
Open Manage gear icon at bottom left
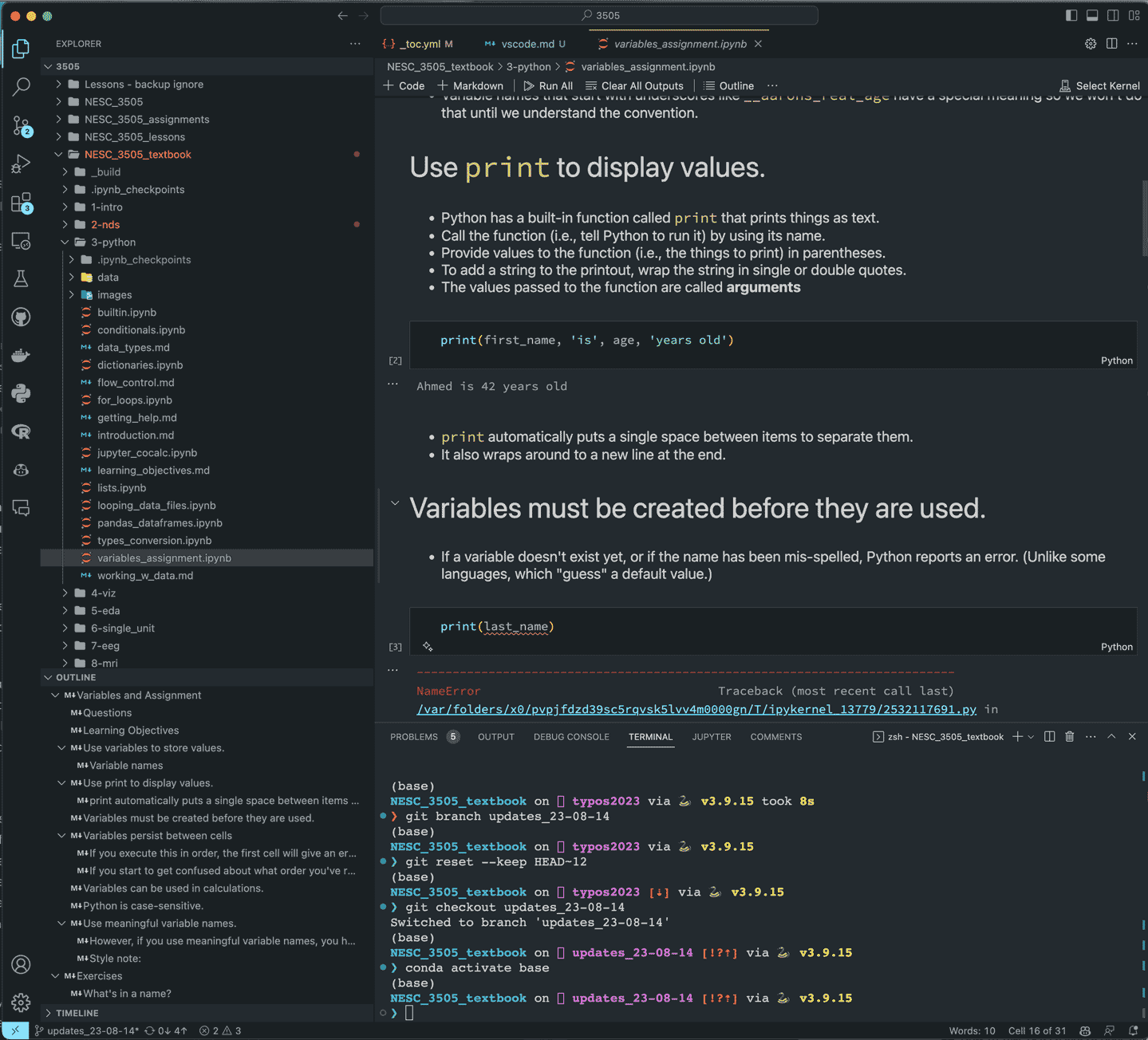(22, 1002)
